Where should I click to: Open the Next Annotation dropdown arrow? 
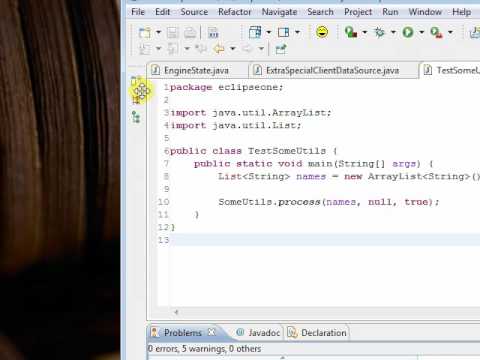coord(158,49)
